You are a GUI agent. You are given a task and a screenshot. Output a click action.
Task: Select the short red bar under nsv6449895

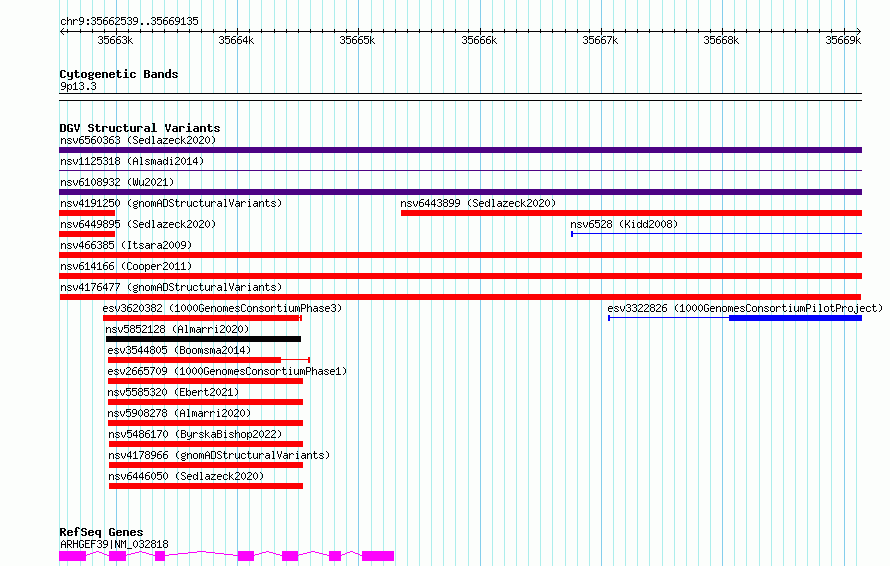87,234
